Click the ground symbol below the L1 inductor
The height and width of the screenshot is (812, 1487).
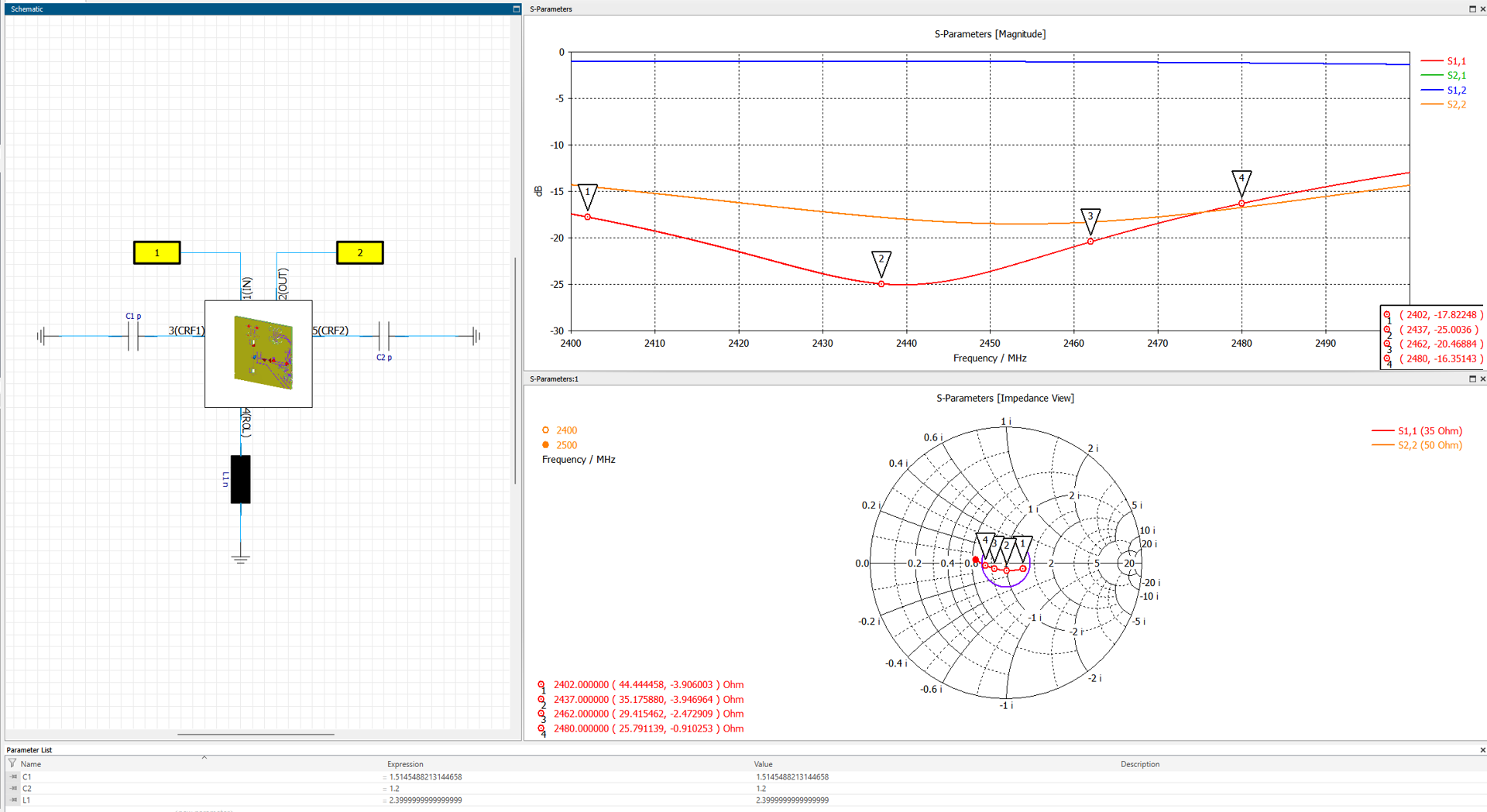point(241,560)
